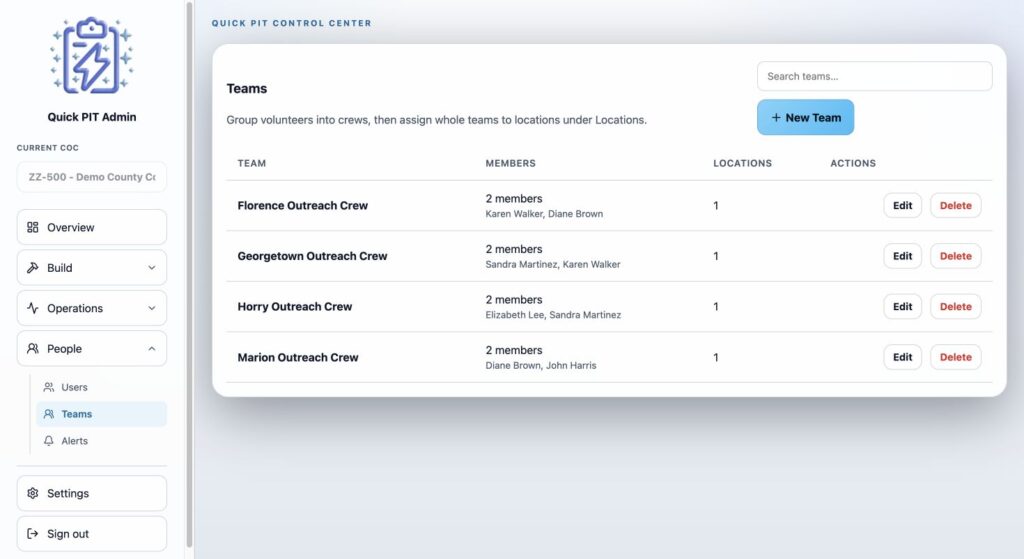Focus the Search teams input field
This screenshot has height=559, width=1024.
874,76
